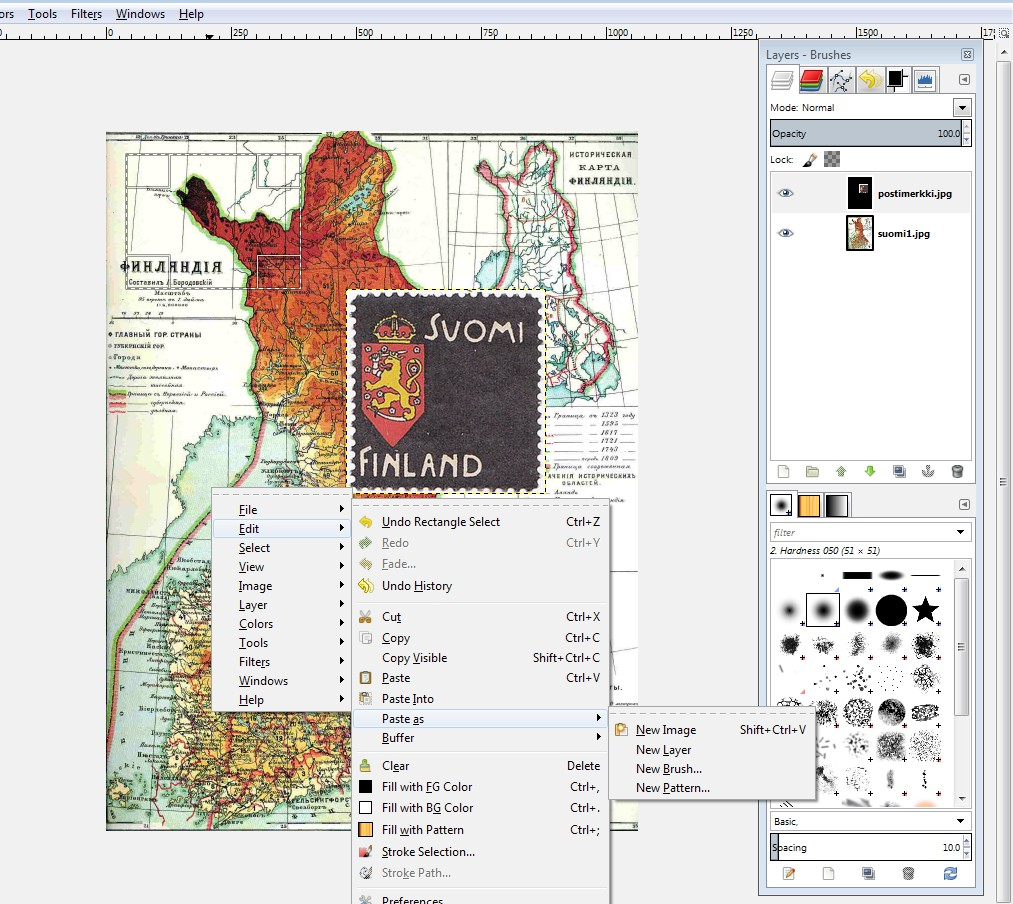Raise the selected layer one step

tap(841, 472)
